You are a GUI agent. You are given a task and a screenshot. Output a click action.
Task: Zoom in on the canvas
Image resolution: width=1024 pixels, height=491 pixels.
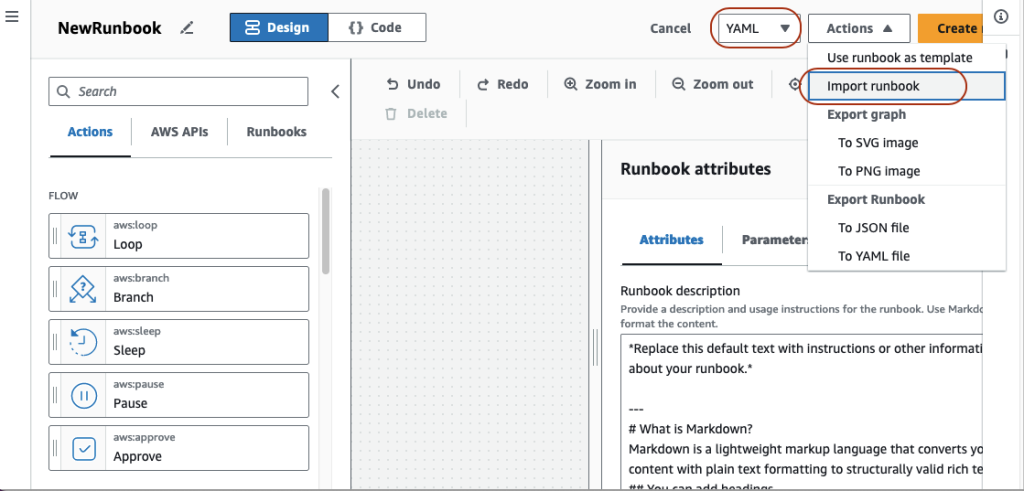coord(600,84)
